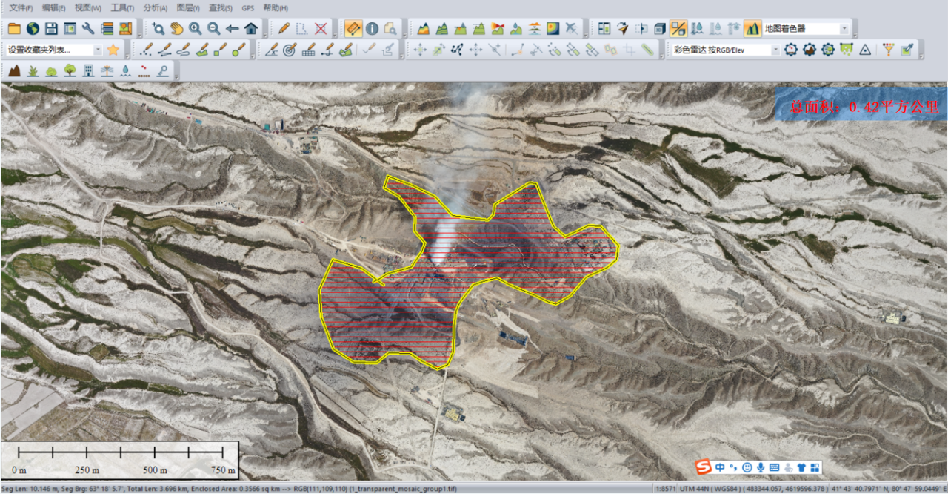Go to the Home full view icon
The width and height of the screenshot is (949, 494).
[x=250, y=28]
